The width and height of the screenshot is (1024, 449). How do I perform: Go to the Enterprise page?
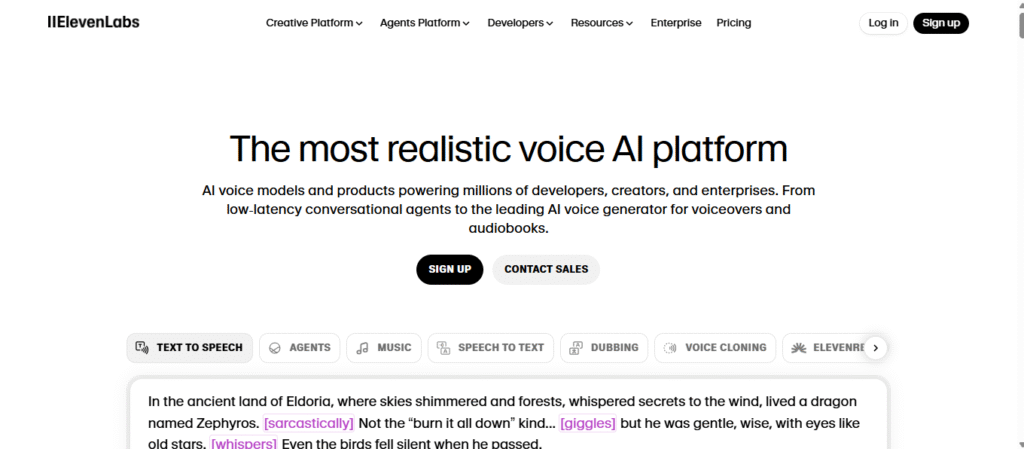676,23
